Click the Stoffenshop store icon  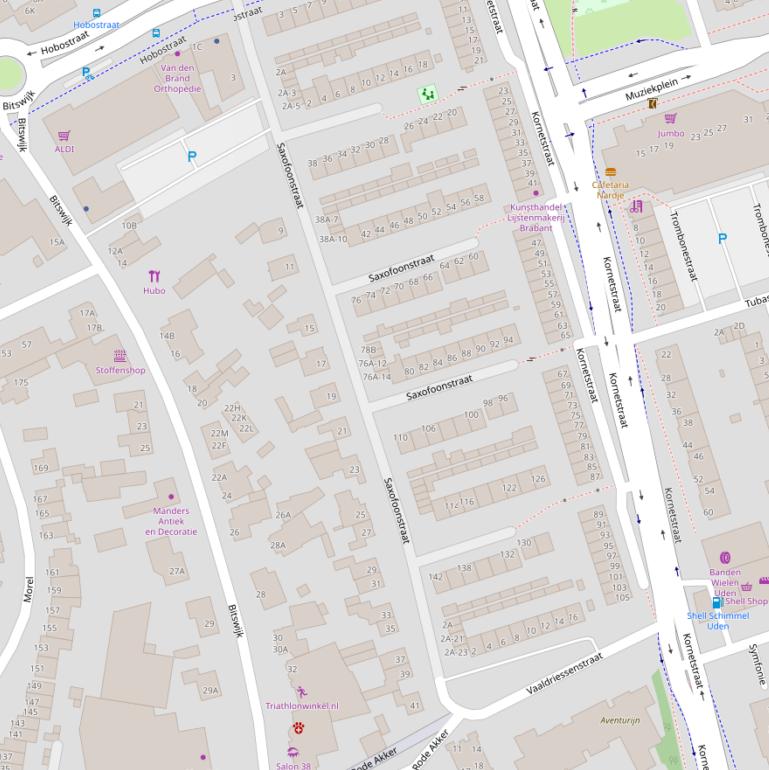click(120, 356)
